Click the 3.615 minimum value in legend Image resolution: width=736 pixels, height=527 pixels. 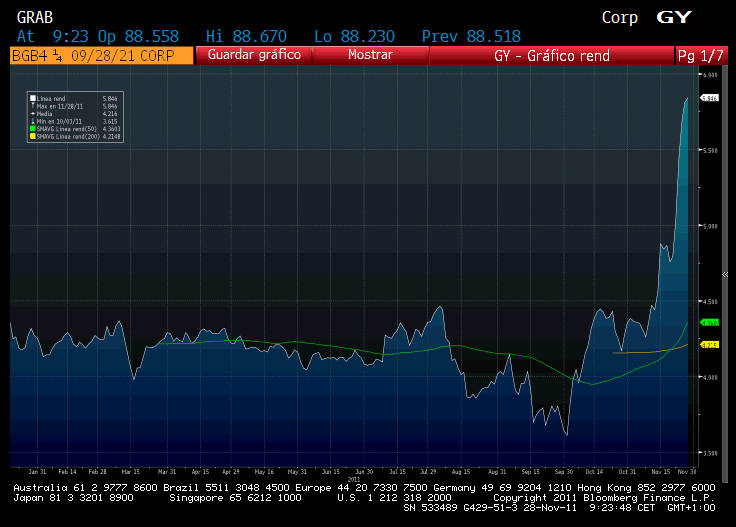[110, 121]
